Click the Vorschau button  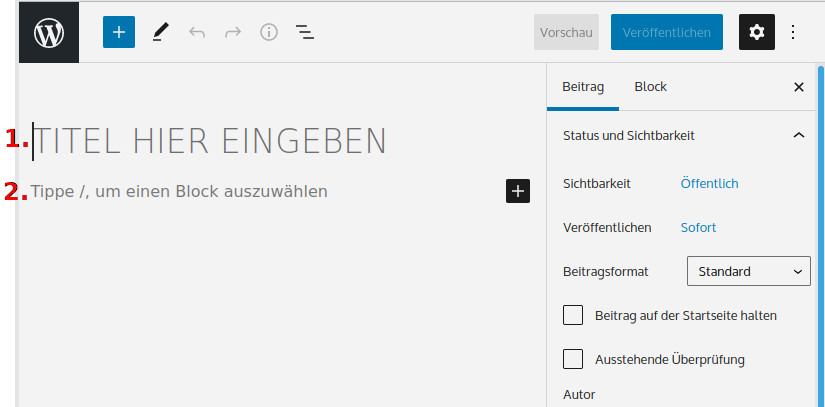coord(566,32)
